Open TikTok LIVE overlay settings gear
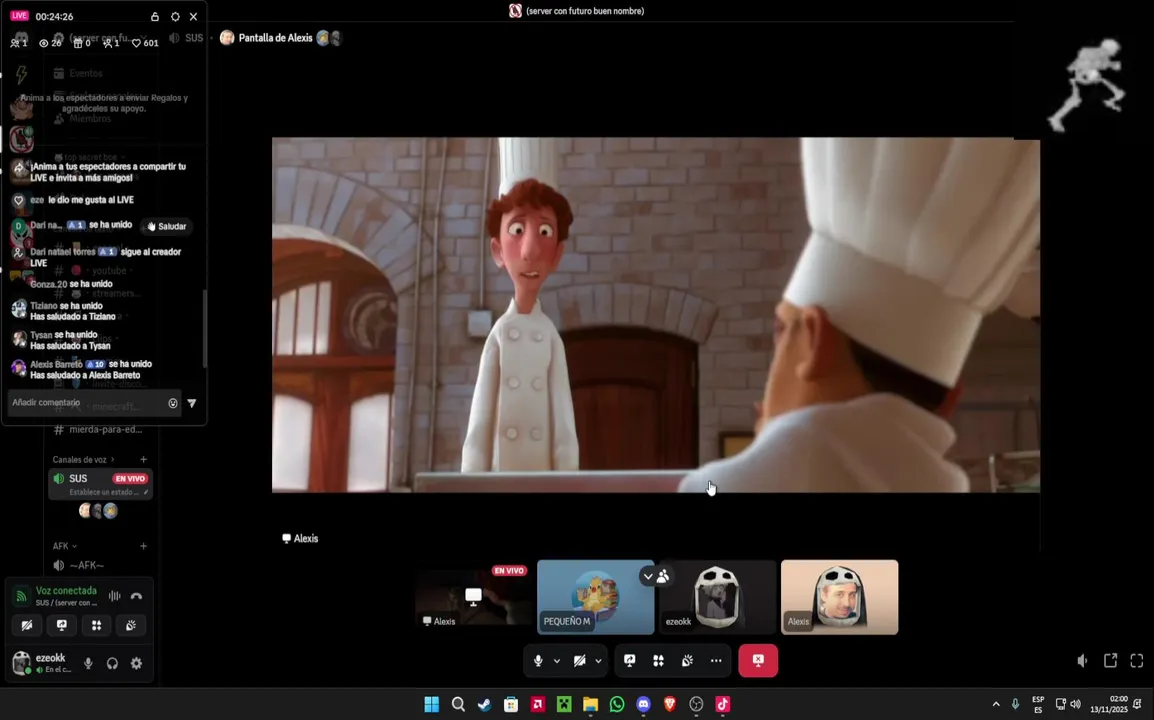The height and width of the screenshot is (720, 1154). tap(175, 16)
